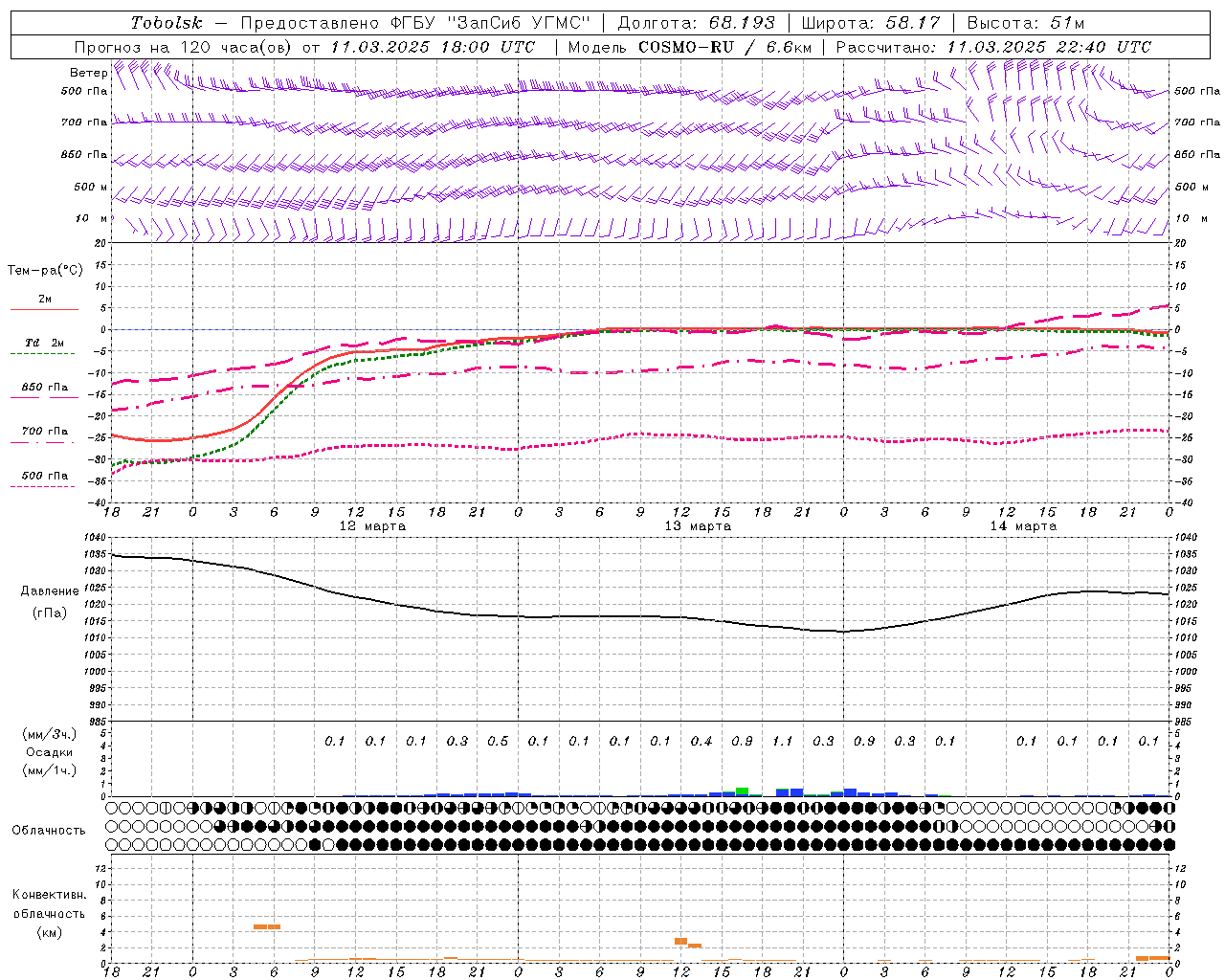Click the "Конвективн." label
Image resolution: width=1225 pixels, height=980 pixels.
point(50,895)
